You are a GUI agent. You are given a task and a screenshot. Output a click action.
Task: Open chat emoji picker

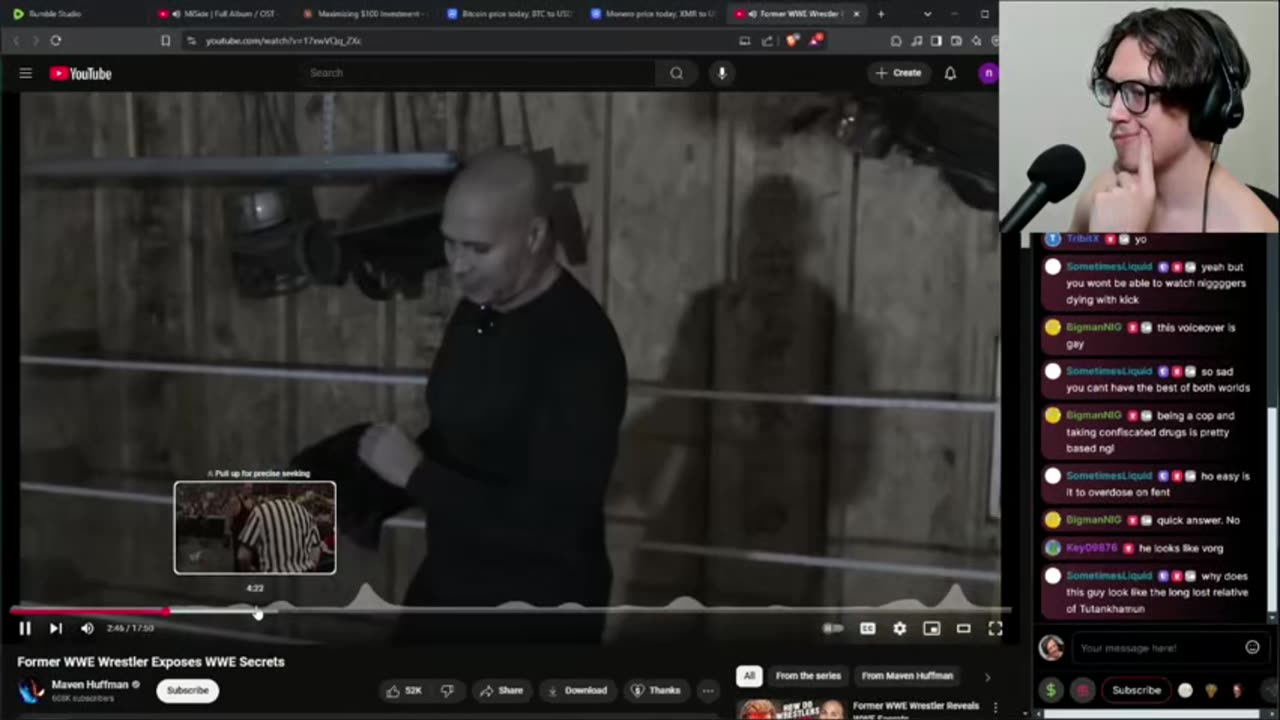[x=1252, y=647]
